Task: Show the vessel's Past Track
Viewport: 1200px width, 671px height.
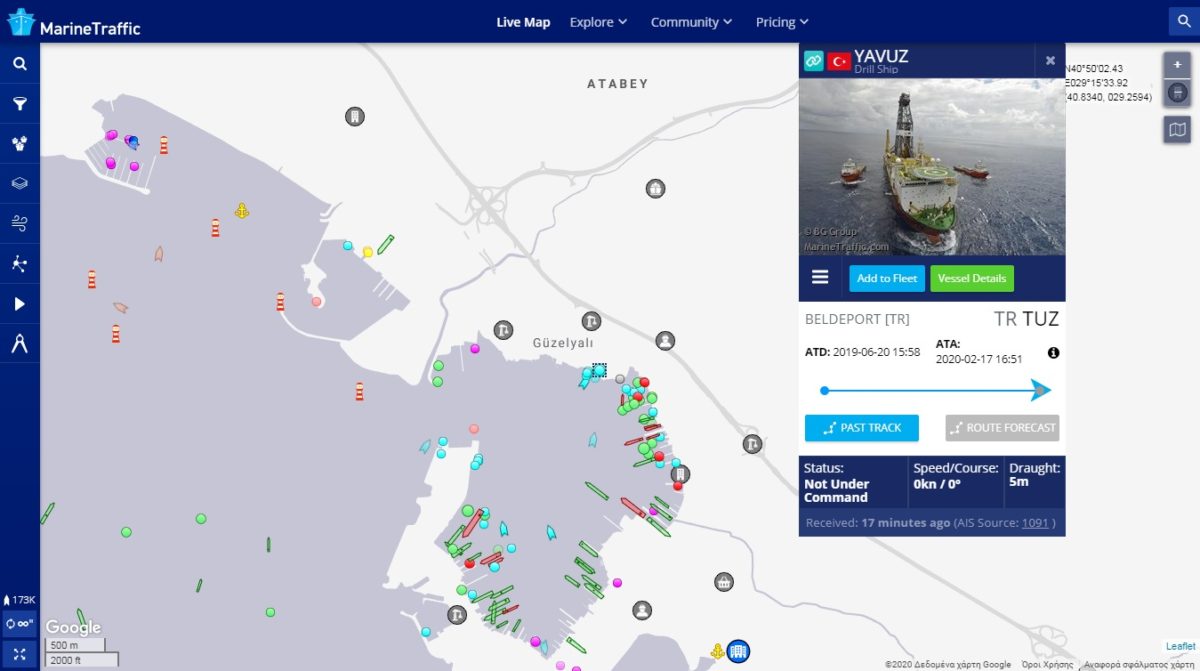Action: (861, 428)
